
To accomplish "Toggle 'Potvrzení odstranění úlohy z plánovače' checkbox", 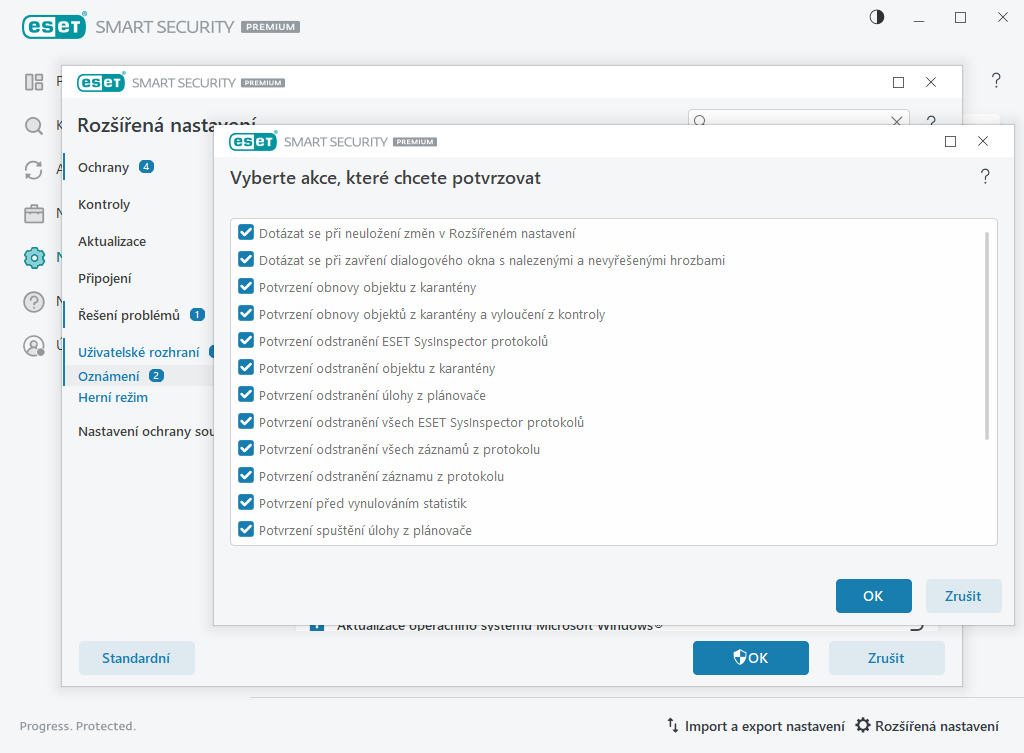I will coord(246,395).
